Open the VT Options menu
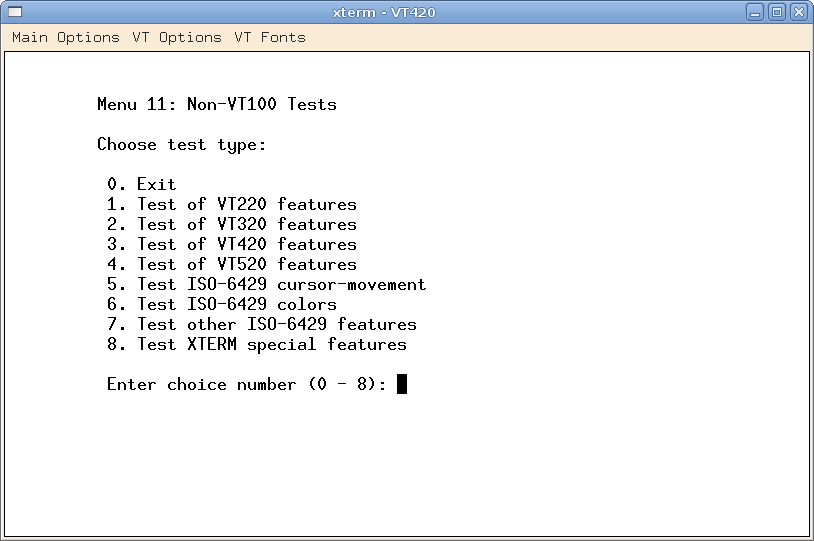Viewport: 814px width, 541px height. click(x=177, y=37)
